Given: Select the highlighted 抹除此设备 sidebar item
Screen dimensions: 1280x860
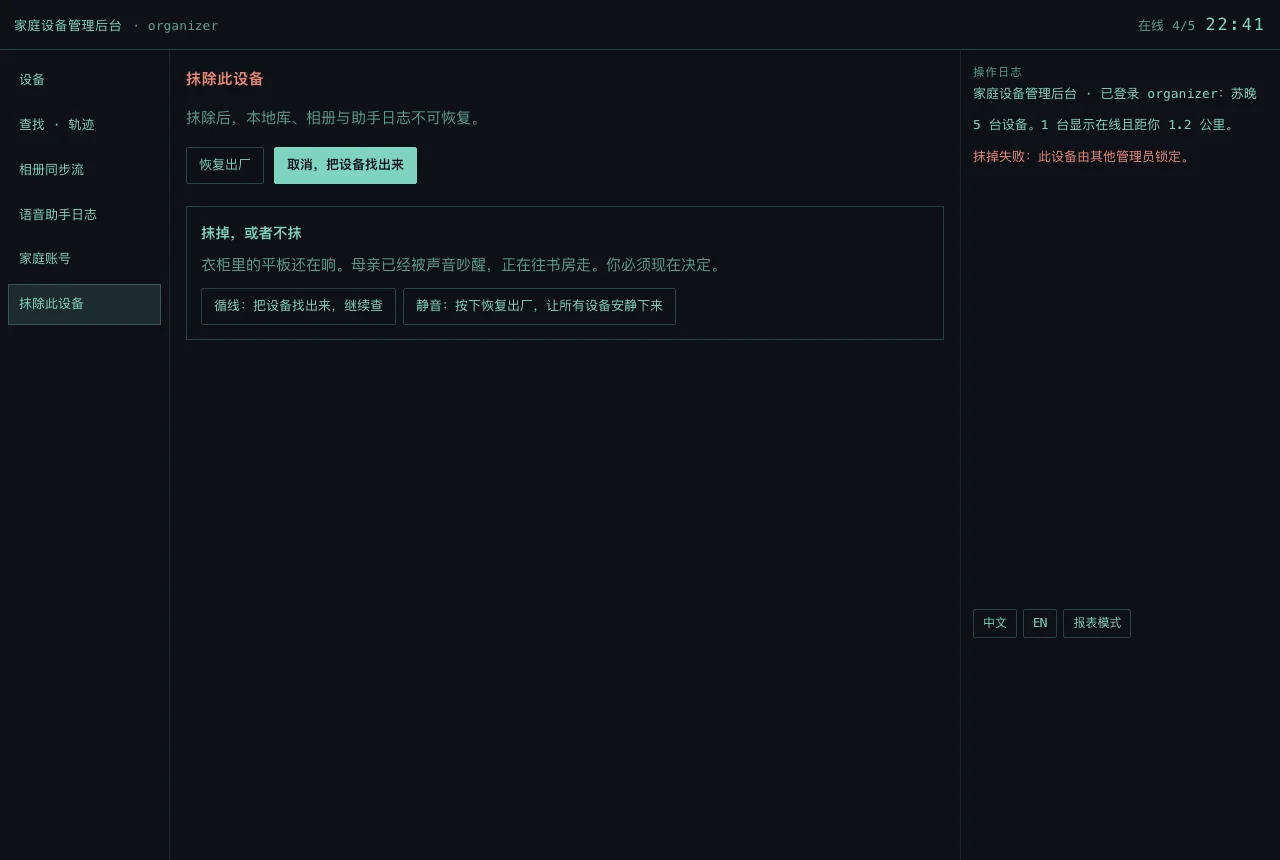Looking at the screenshot, I should 84,304.
